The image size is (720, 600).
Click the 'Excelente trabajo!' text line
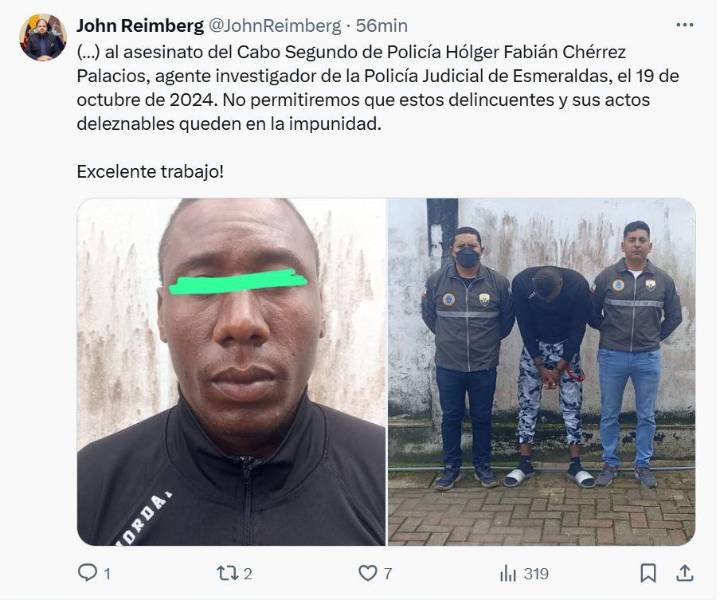click(x=150, y=172)
